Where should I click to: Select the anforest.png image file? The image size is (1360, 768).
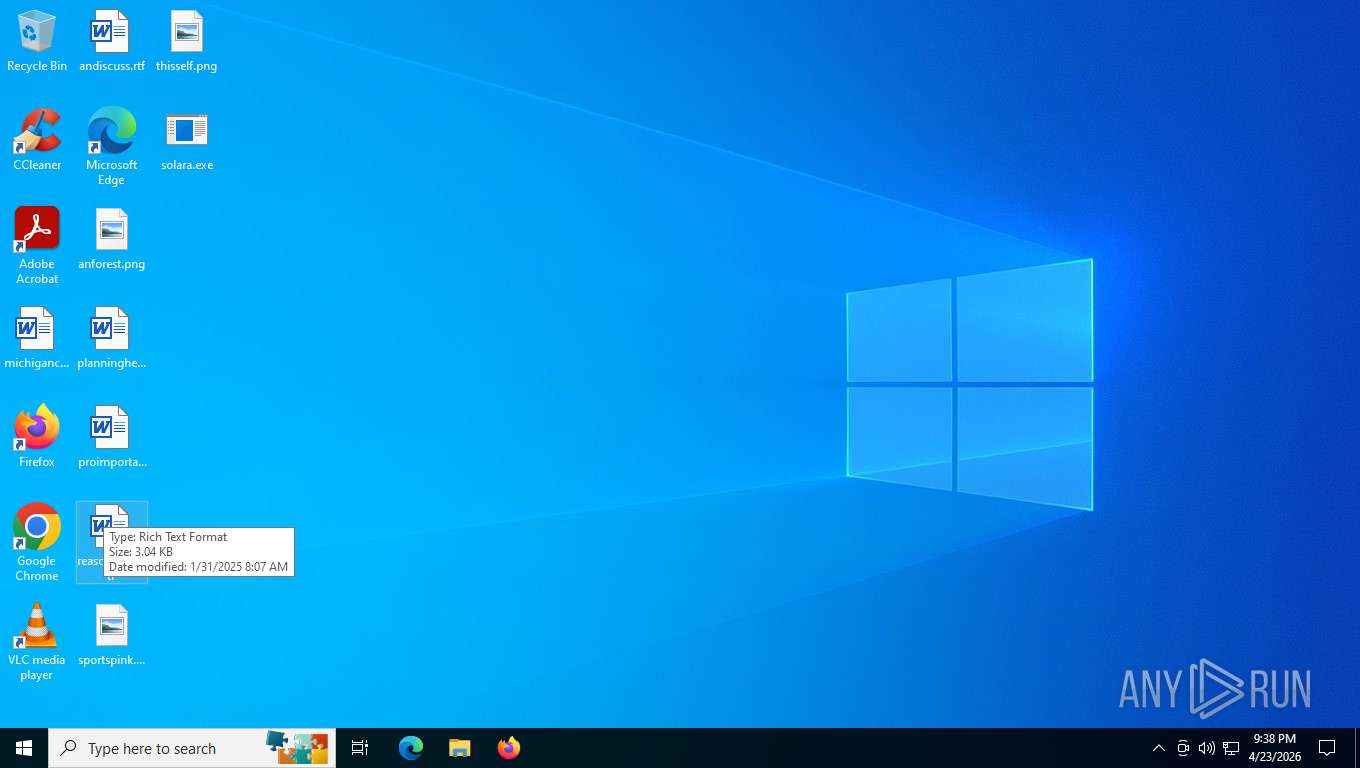[x=111, y=239]
